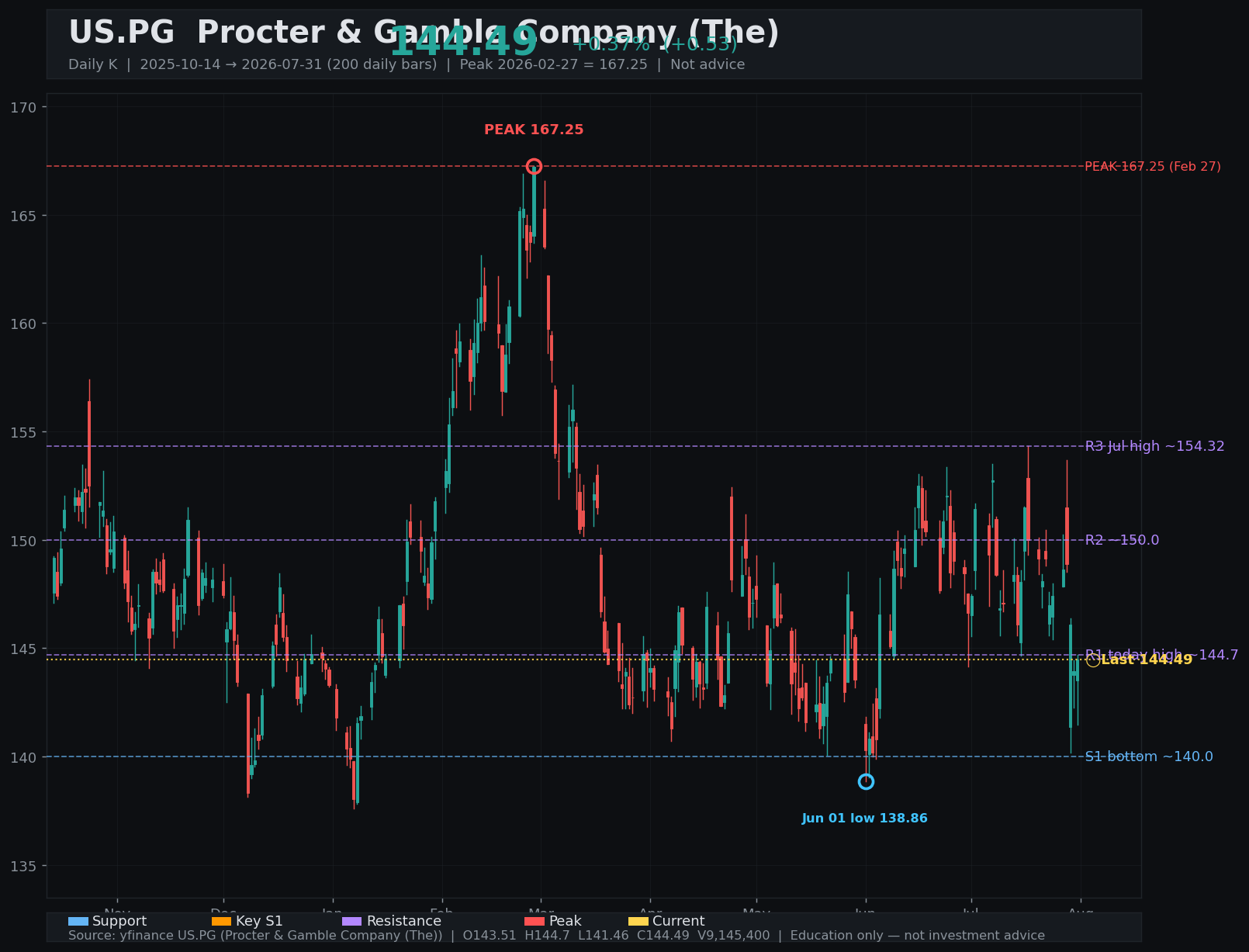Click the orange Key S1 legend swatch
Image resolution: width=1249 pixels, height=952 pixels.
click(x=222, y=921)
